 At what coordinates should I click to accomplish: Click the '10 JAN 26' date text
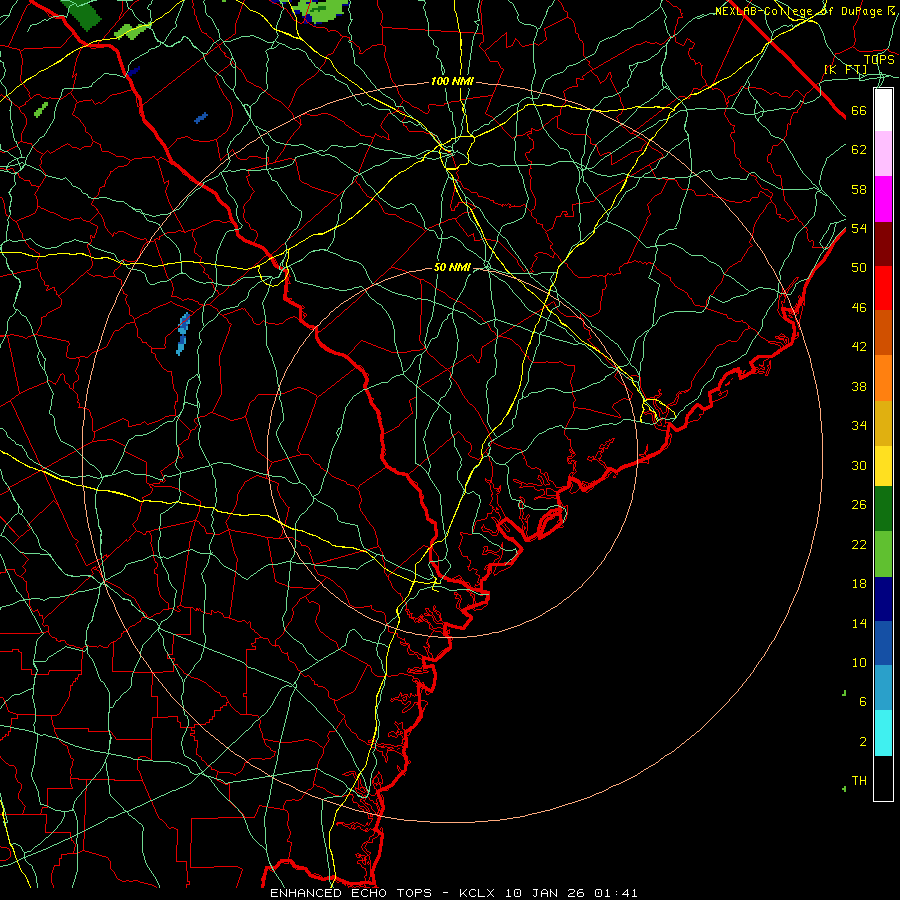[x=545, y=893]
